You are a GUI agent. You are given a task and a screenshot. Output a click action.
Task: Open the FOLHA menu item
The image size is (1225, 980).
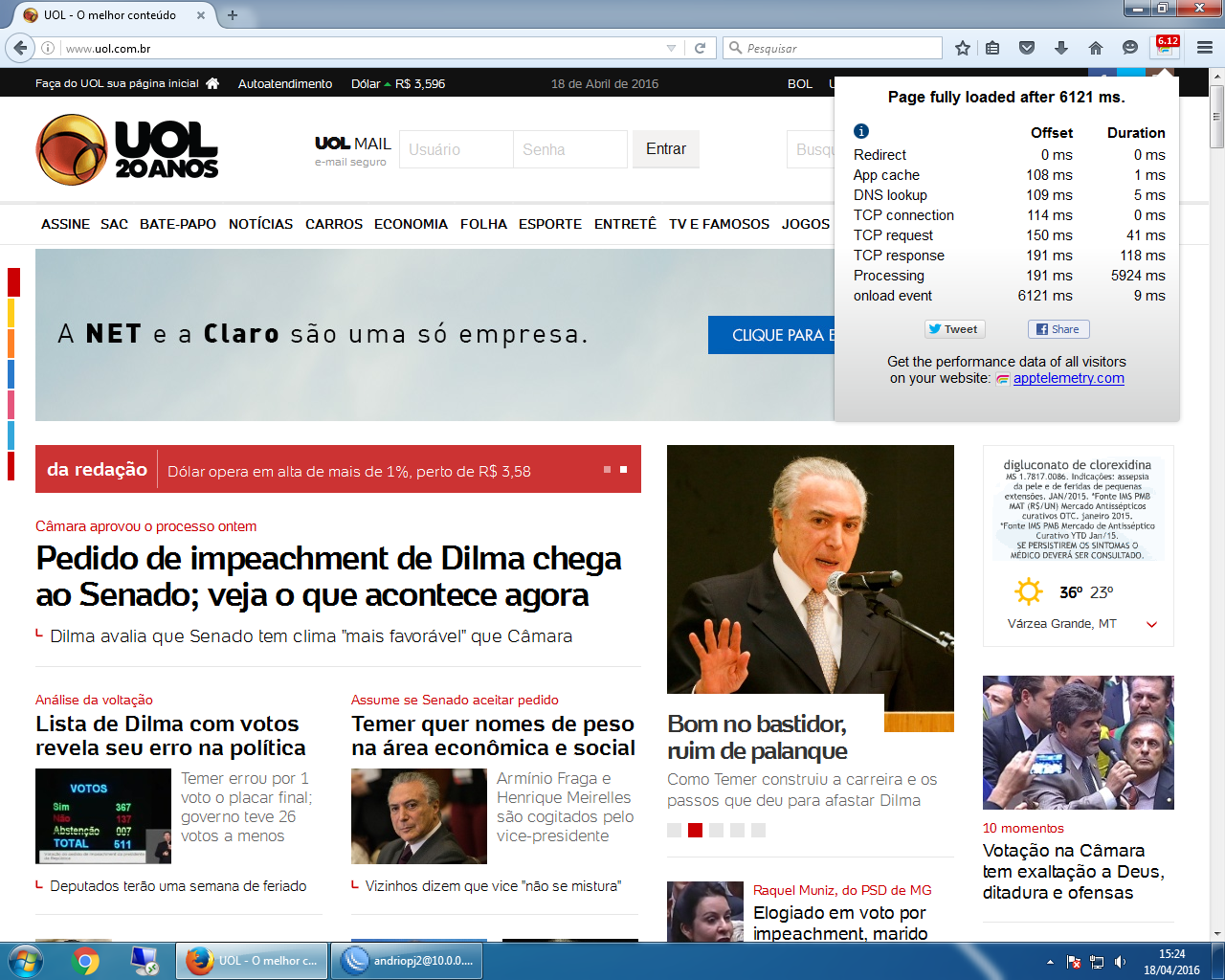483,224
